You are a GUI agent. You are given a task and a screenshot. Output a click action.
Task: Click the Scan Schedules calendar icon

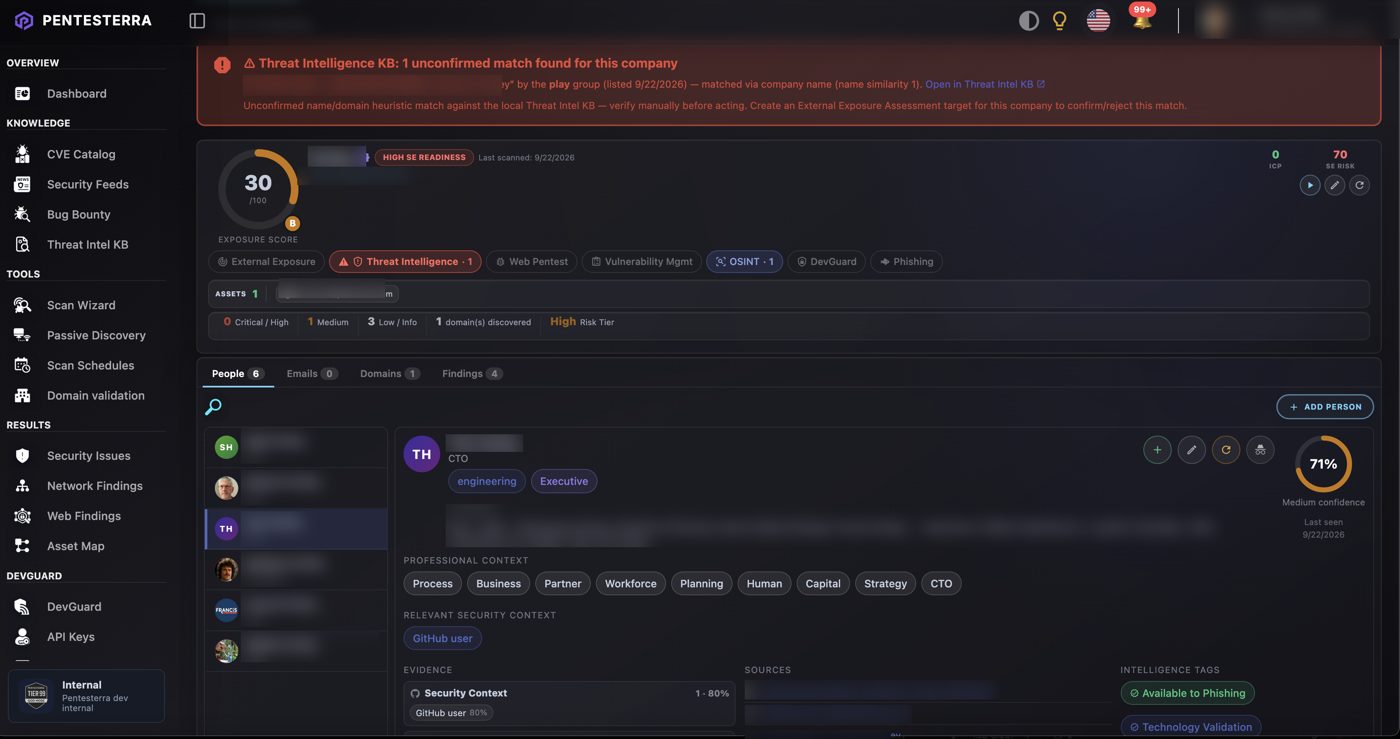click(22, 365)
